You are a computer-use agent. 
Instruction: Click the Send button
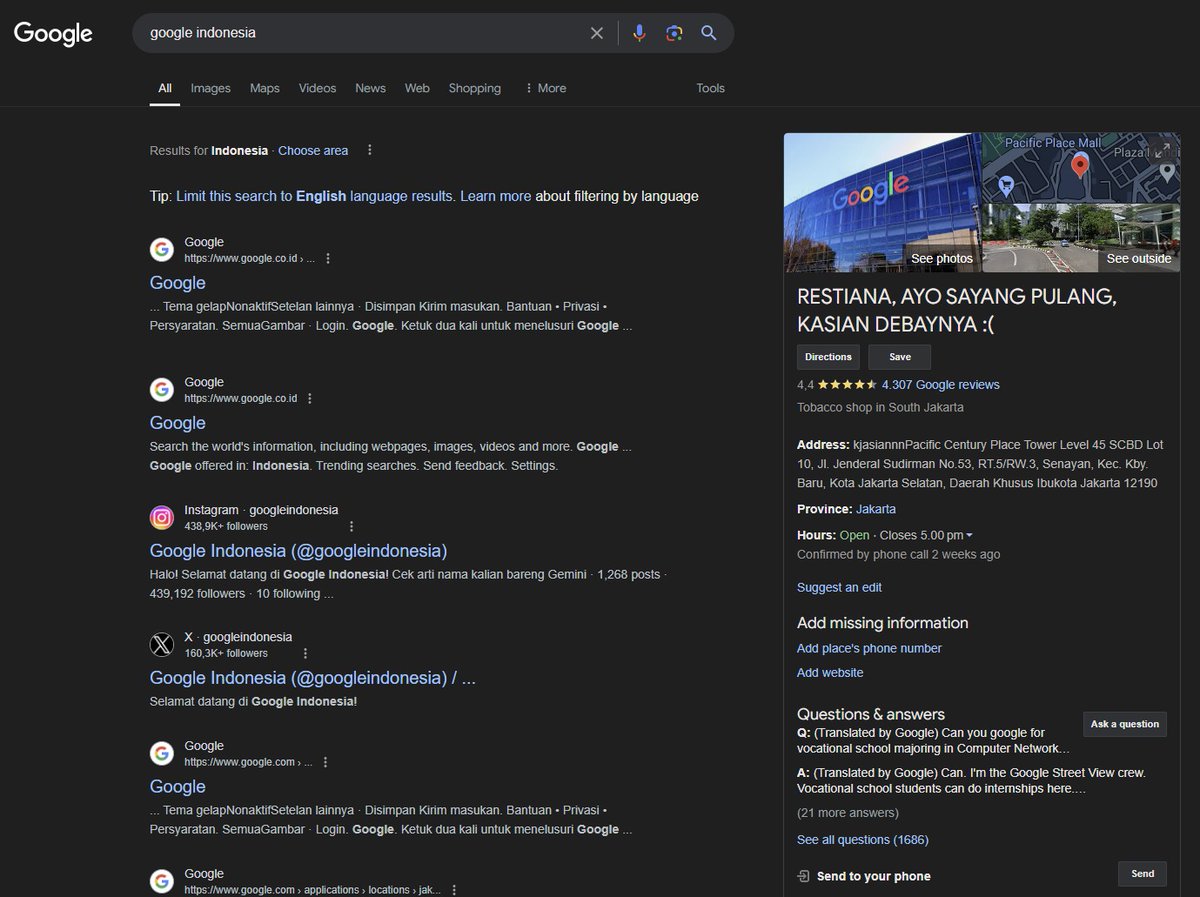(x=1142, y=873)
